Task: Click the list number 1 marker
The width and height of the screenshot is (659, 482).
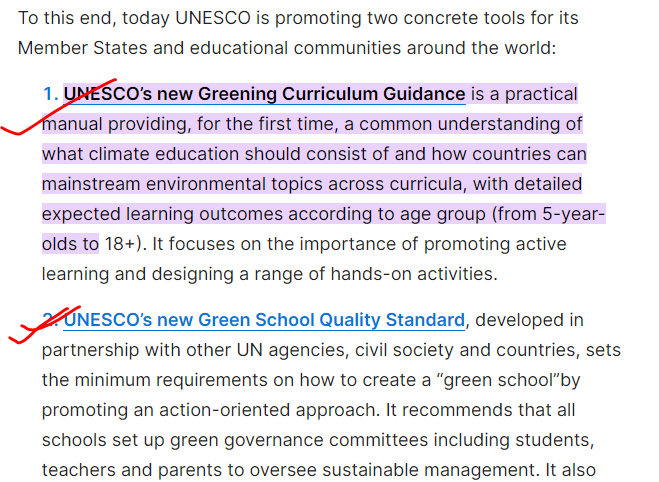Action: (50, 94)
